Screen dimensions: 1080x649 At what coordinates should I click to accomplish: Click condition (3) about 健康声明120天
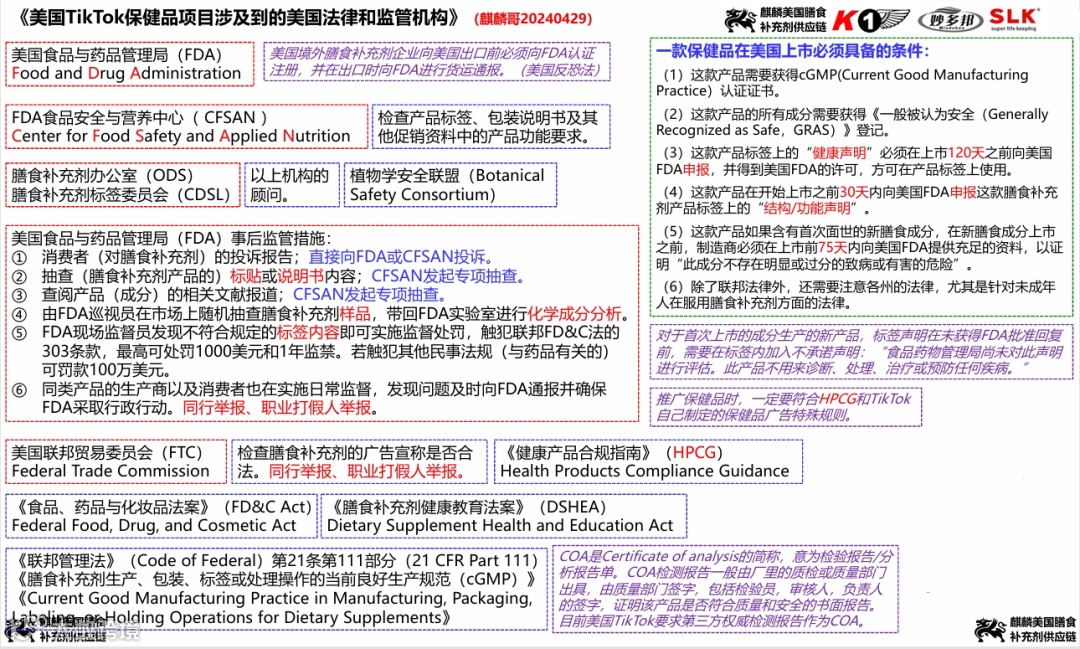pyautogui.click(x=853, y=161)
